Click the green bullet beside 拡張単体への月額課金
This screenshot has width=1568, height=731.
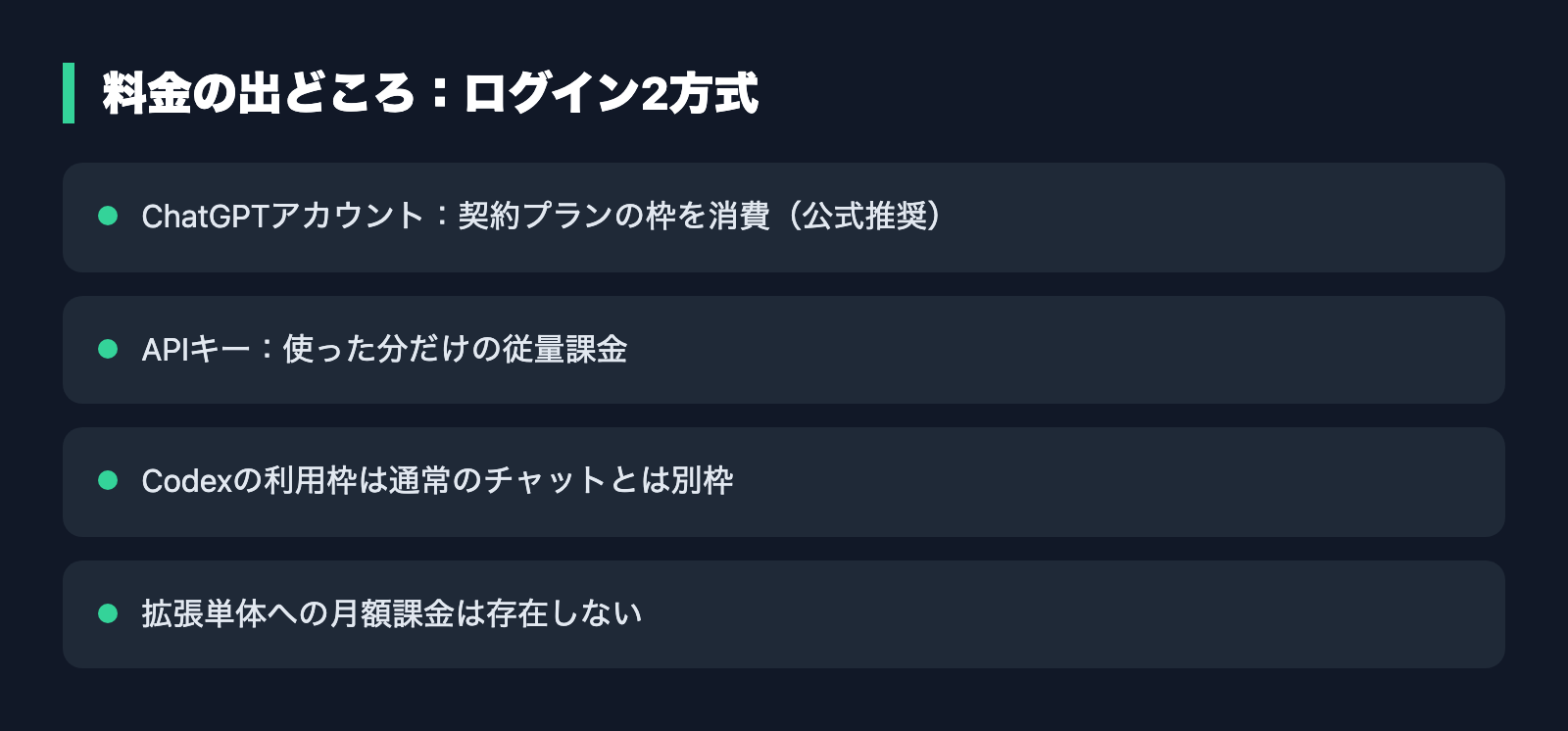[x=108, y=613]
